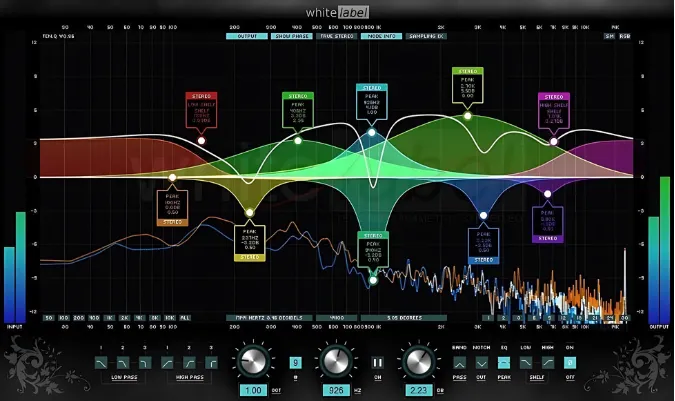Select the yellow peak band node

pyautogui.click(x=249, y=213)
